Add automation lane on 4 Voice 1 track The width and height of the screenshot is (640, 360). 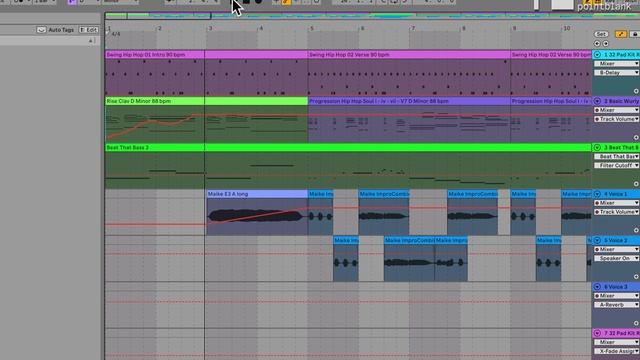(636, 231)
